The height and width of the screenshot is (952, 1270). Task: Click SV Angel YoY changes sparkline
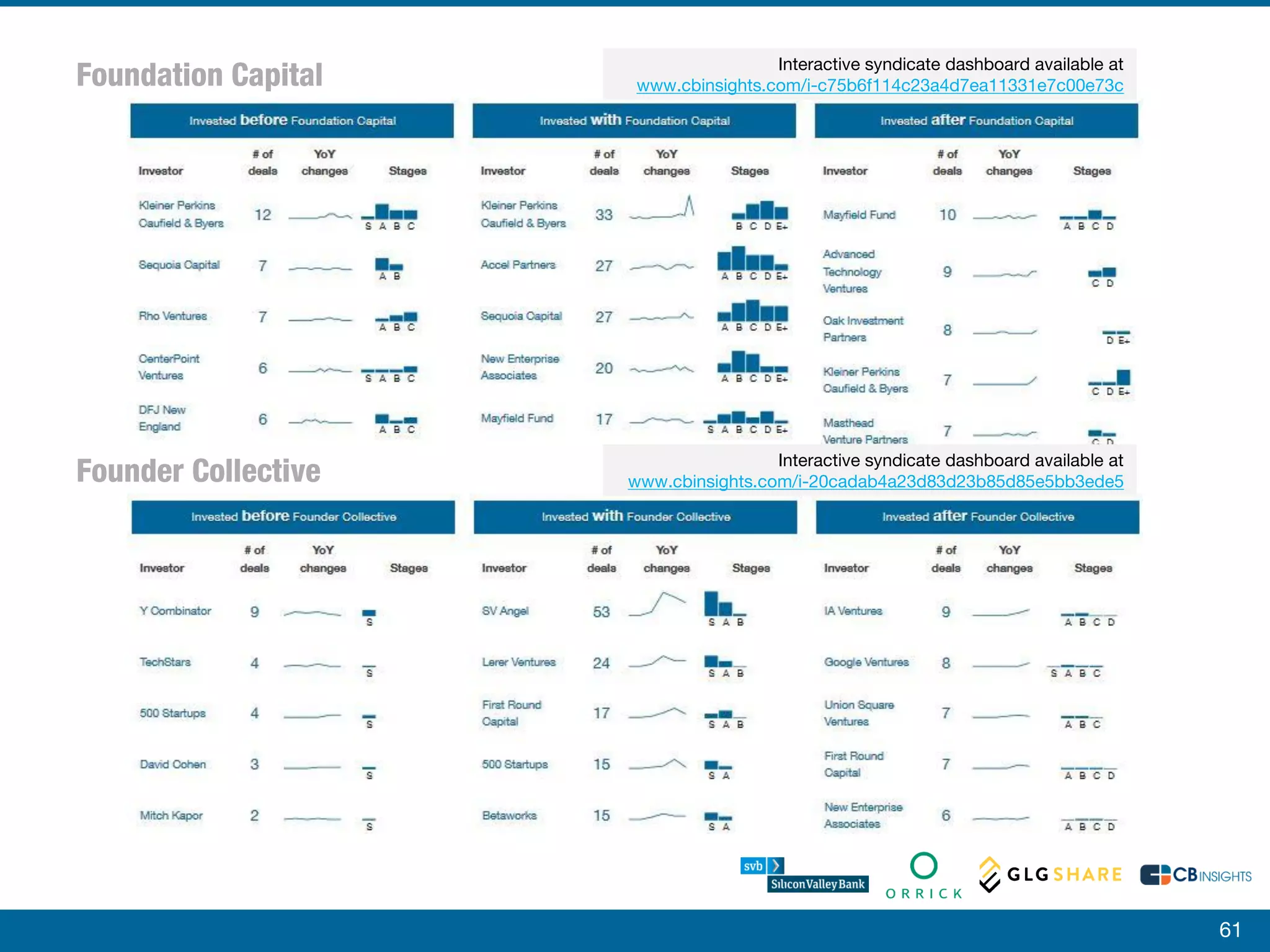(x=657, y=604)
